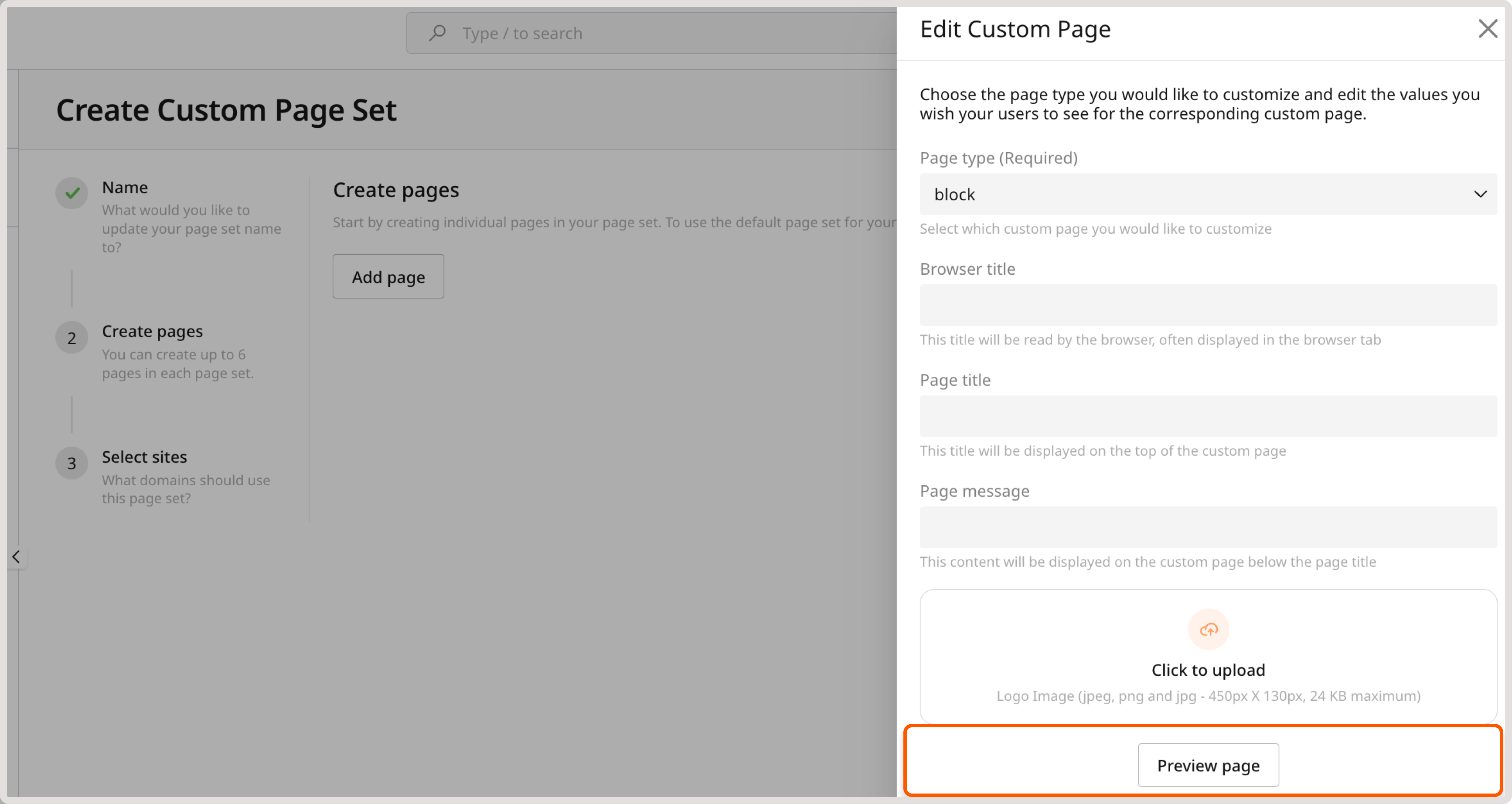Close the Edit Custom Page panel
This screenshot has width=1512, height=804.
coord(1488,29)
